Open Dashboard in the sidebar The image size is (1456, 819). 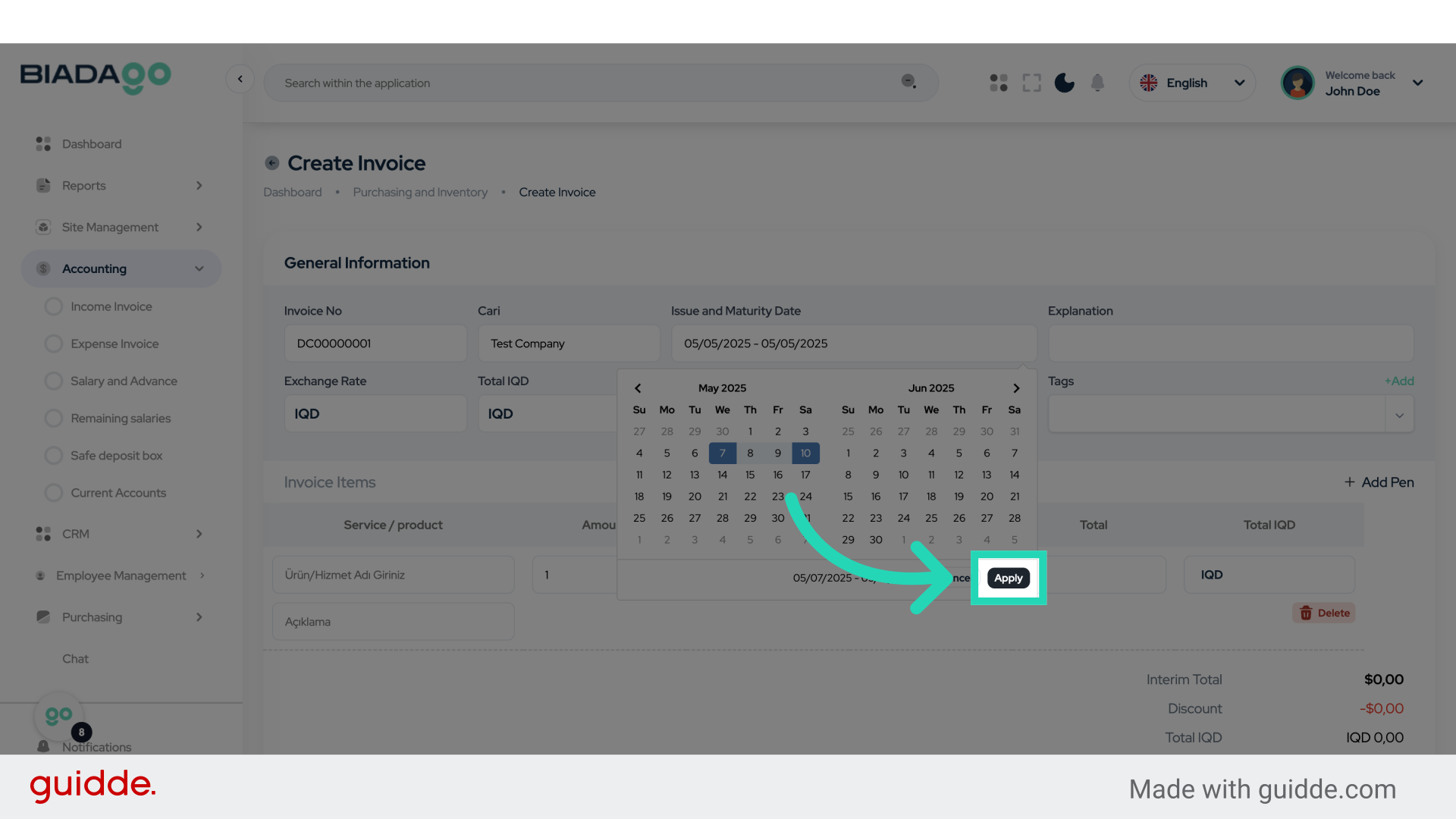click(91, 144)
